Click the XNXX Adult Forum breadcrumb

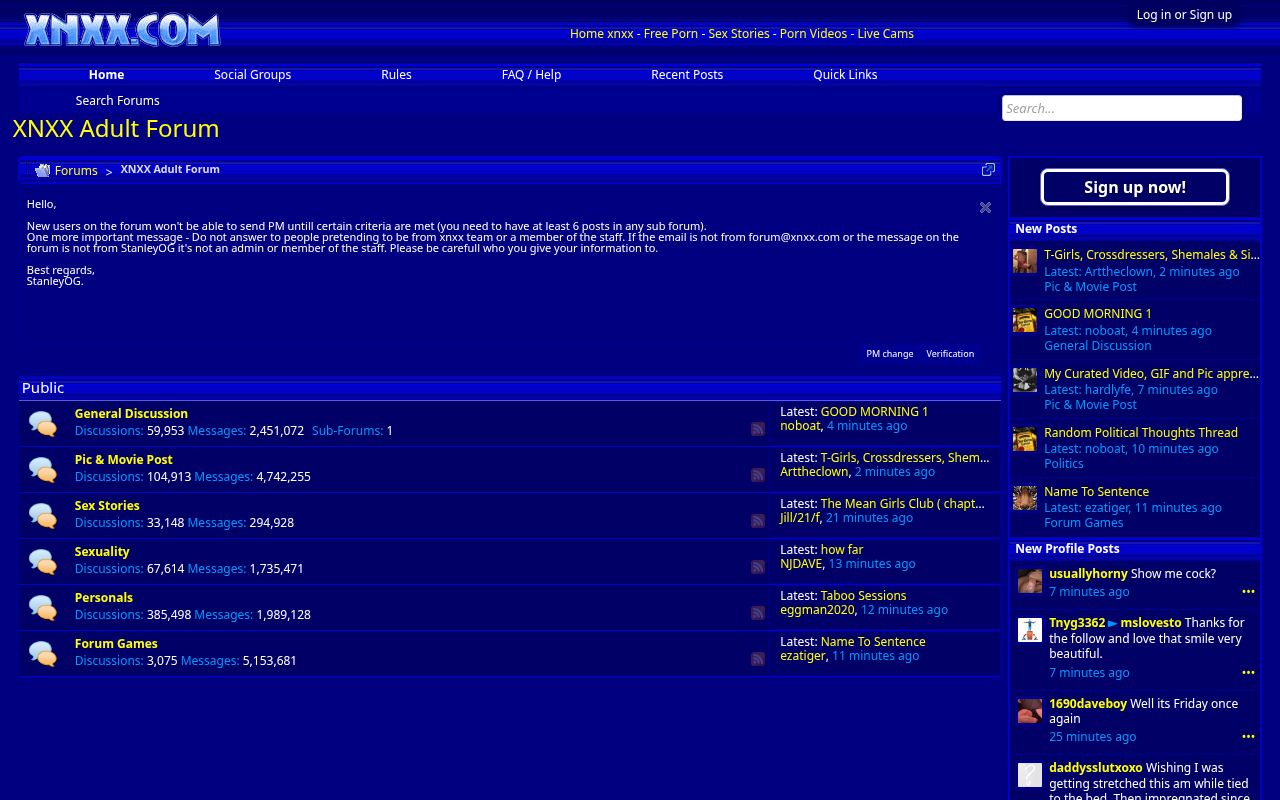pyautogui.click(x=170, y=169)
